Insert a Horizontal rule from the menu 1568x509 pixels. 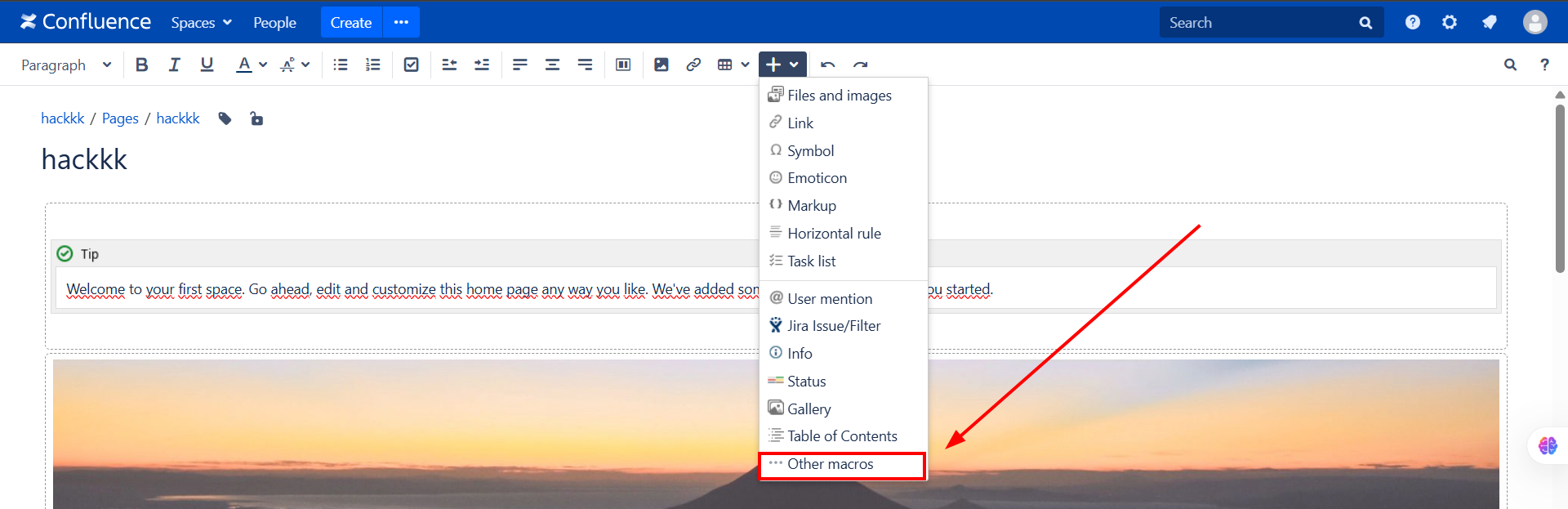click(x=843, y=234)
